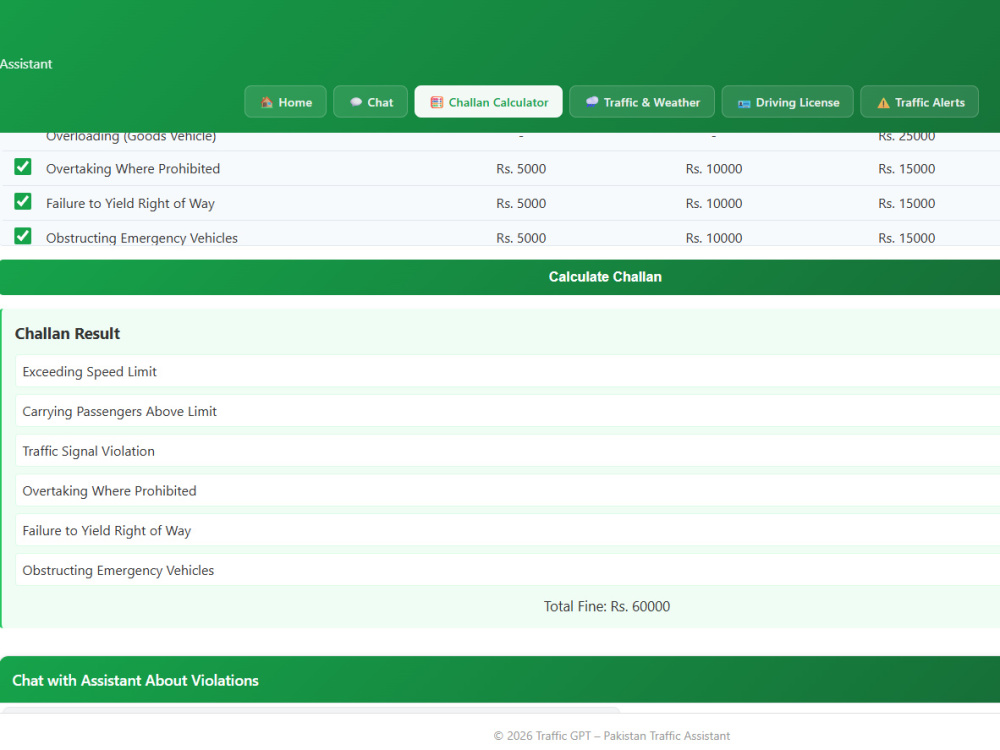Viewport: 1000px width, 750px height.
Task: Click Rs. 10000 in Obstructing Emergency Vehicles row
Action: tap(714, 238)
